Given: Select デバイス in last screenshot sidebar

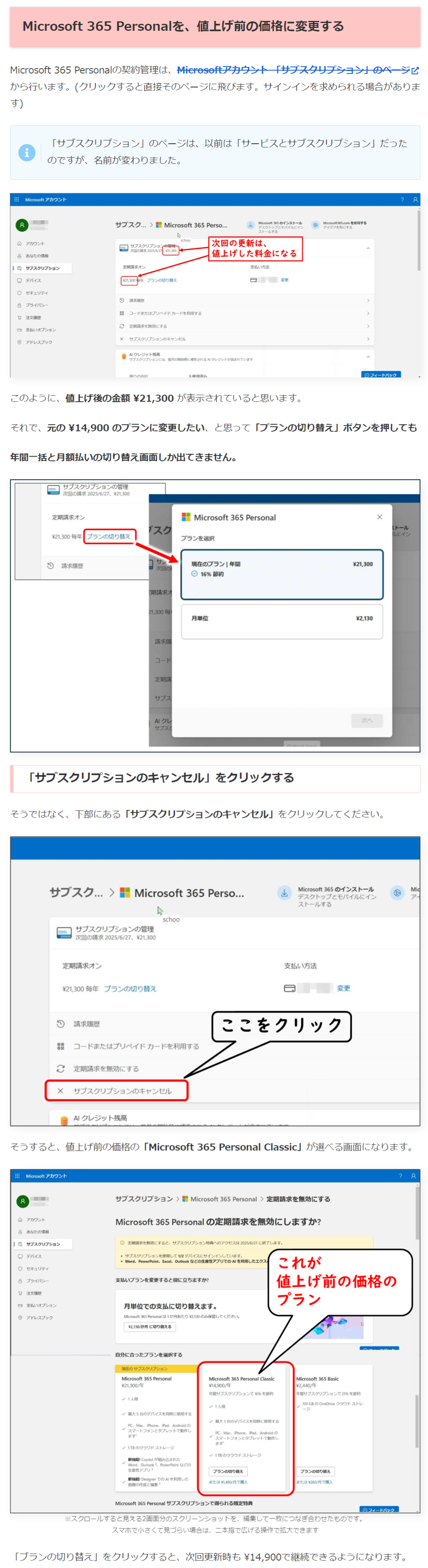Looking at the screenshot, I should click(x=34, y=1256).
